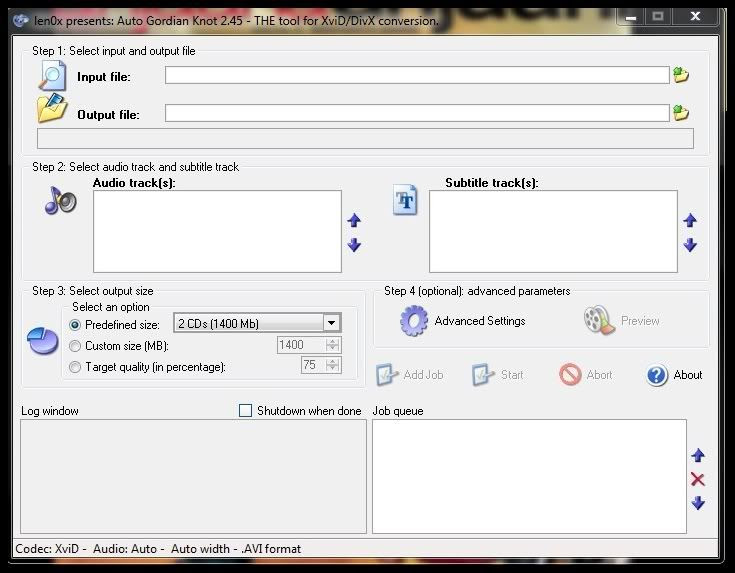Click the Preview button label
Viewport: 735px width, 573px height.
click(x=640, y=321)
